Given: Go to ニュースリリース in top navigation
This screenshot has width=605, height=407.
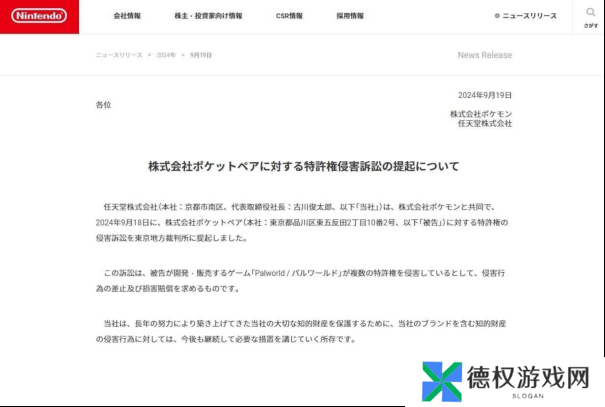Looking at the screenshot, I should click(x=526, y=16).
